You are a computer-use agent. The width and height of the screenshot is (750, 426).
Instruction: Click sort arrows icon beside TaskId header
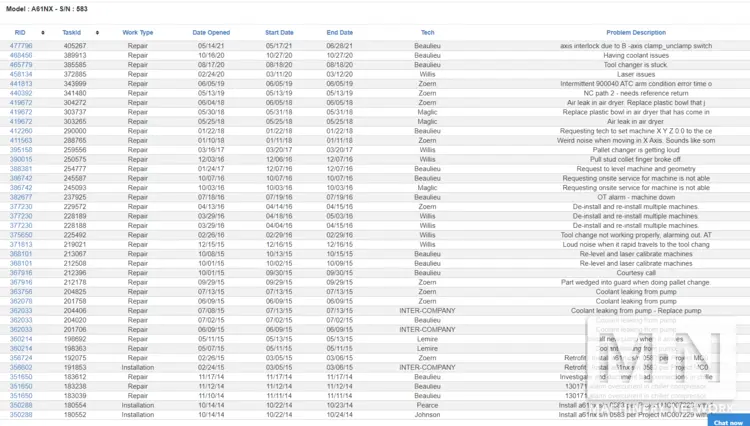pos(97,33)
